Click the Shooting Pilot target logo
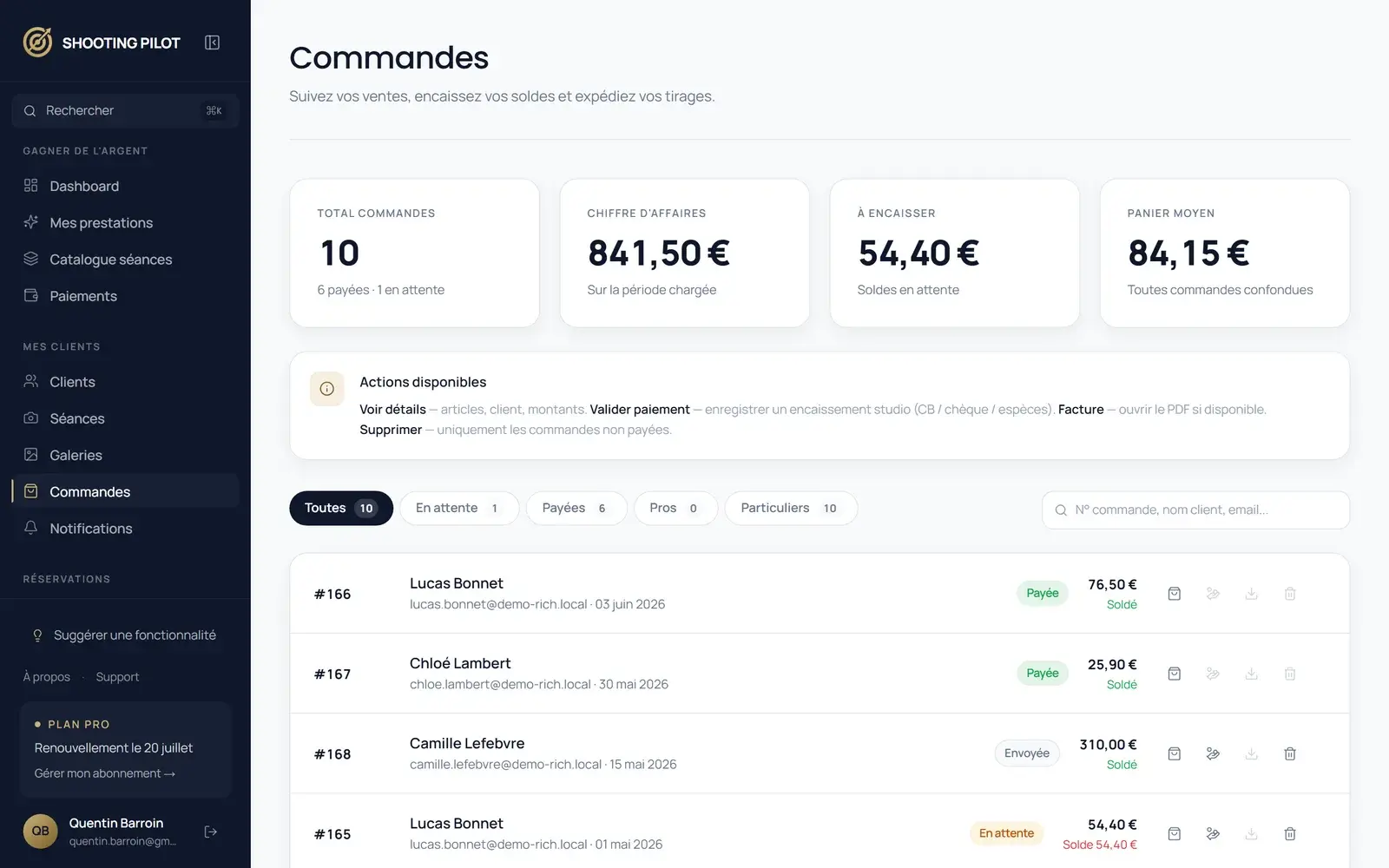This screenshot has width=1389, height=868. [x=37, y=42]
